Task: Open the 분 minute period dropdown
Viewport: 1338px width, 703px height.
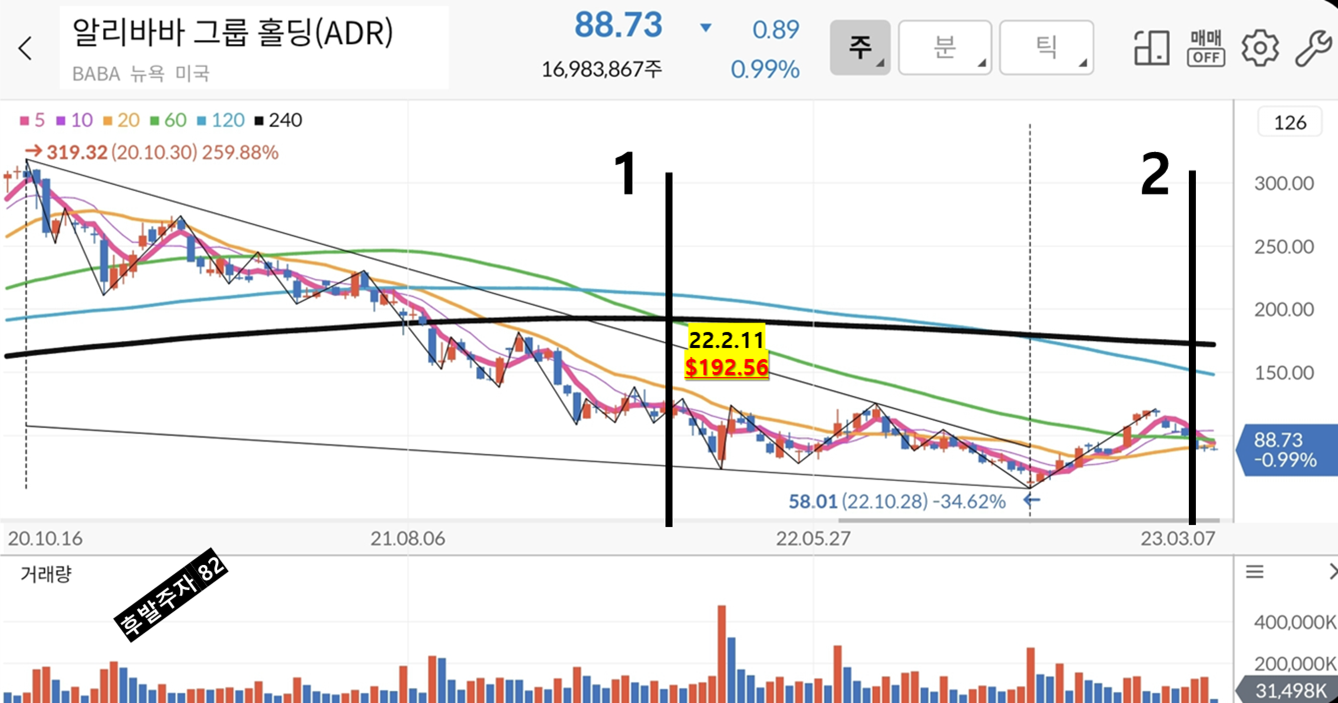Action: (x=944, y=47)
